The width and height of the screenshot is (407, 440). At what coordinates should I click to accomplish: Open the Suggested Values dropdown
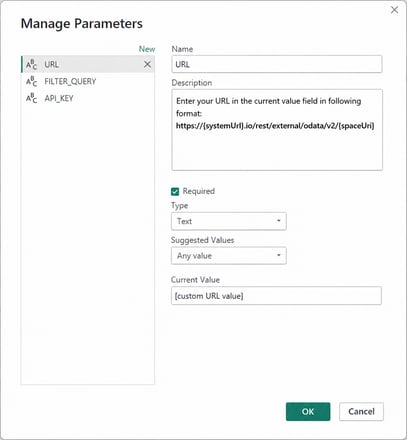click(229, 256)
